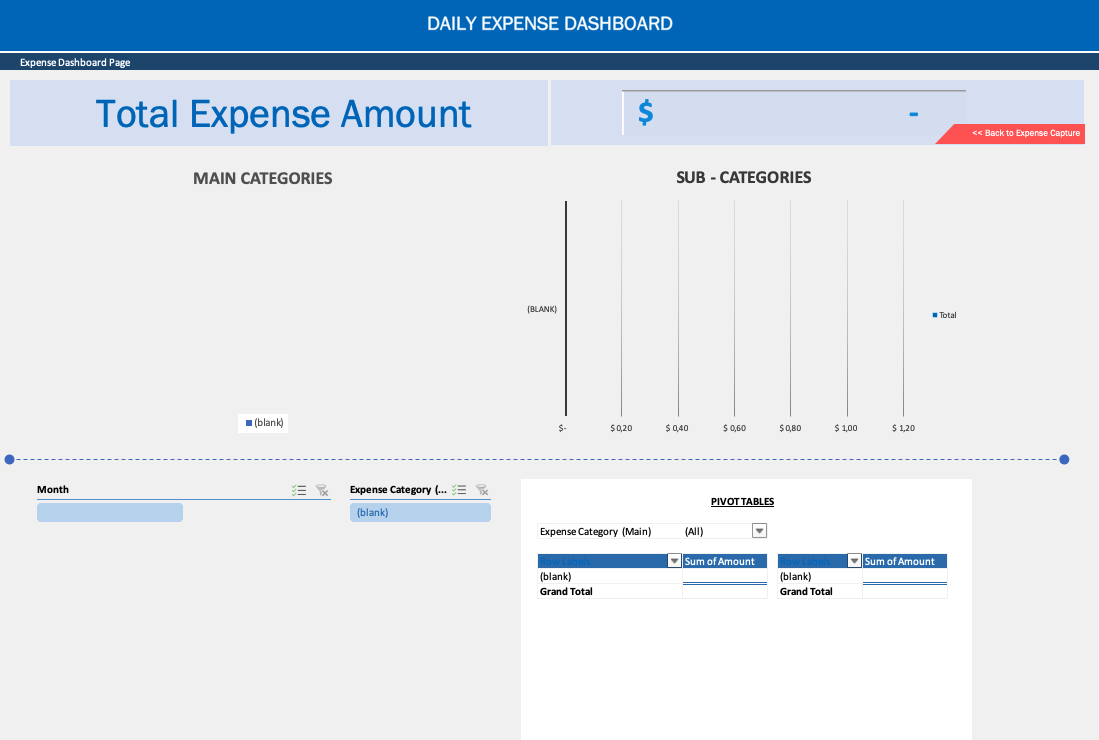Click the $ 0,60 axis label
Image resolution: width=1099 pixels, height=740 pixels.
(x=735, y=428)
